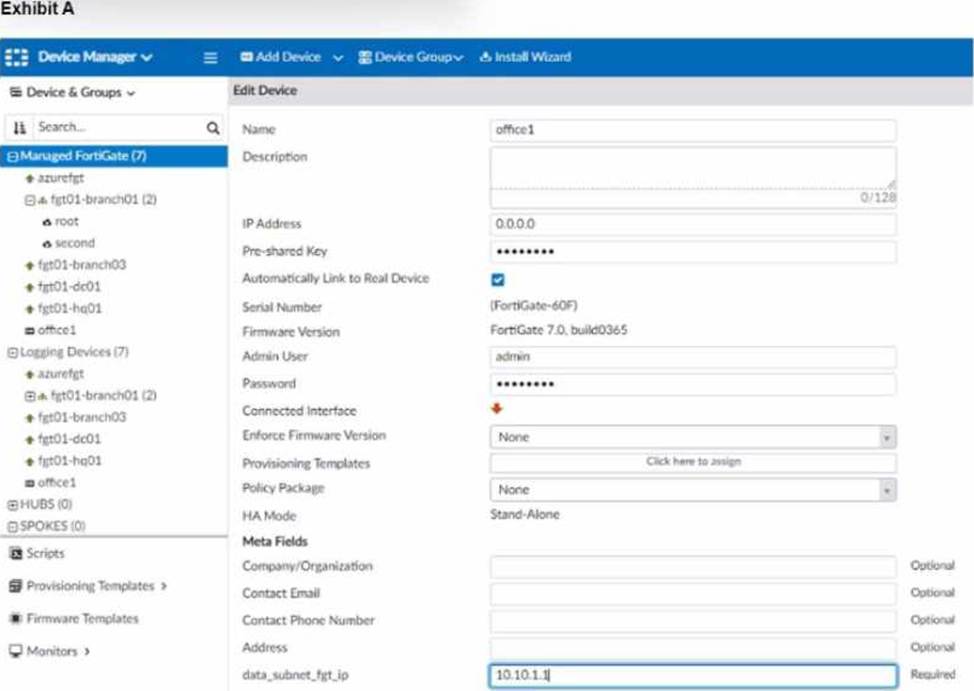The height and width of the screenshot is (691, 974).
Task: Click 'Click here to assign' provisioning templates
Action: (x=692, y=462)
